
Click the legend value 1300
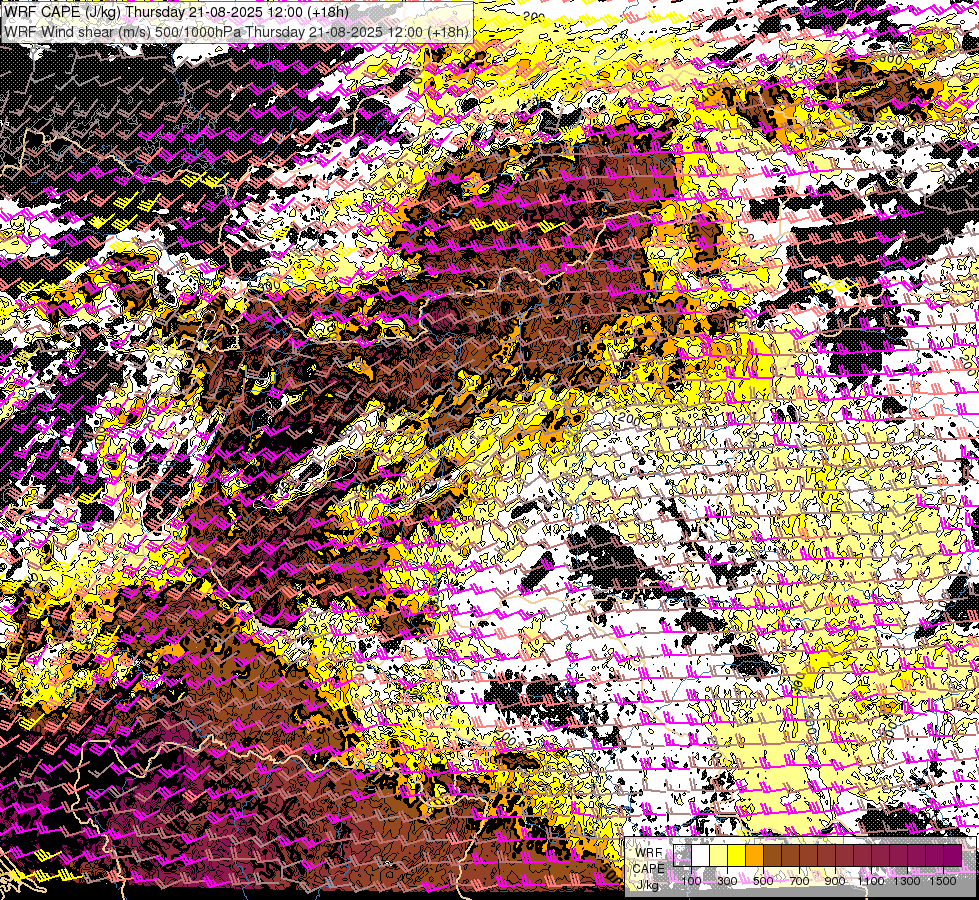pos(907,881)
